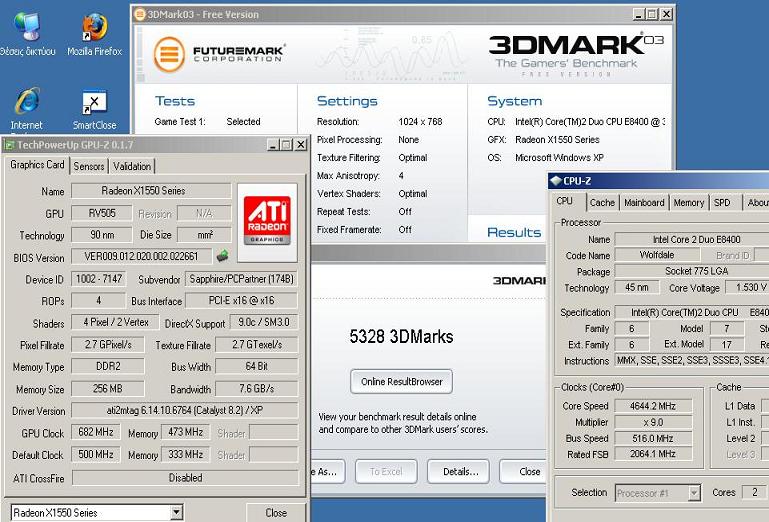Image resolution: width=769 pixels, height=522 pixels.
Task: Click the Bus Speed 516.0 MHz field
Action: (x=653, y=438)
